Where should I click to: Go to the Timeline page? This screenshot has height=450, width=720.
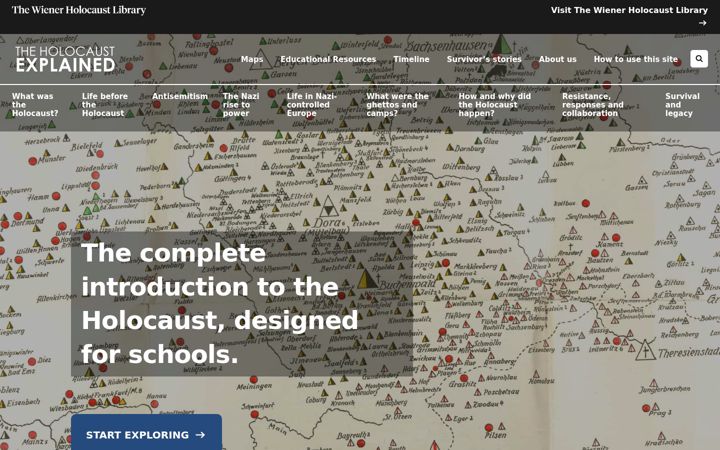coord(411,59)
